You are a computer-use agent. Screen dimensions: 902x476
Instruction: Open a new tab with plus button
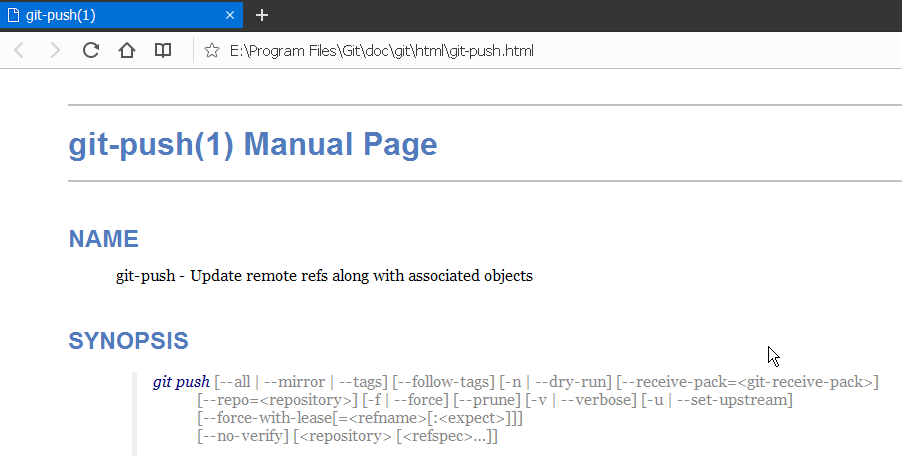click(262, 15)
